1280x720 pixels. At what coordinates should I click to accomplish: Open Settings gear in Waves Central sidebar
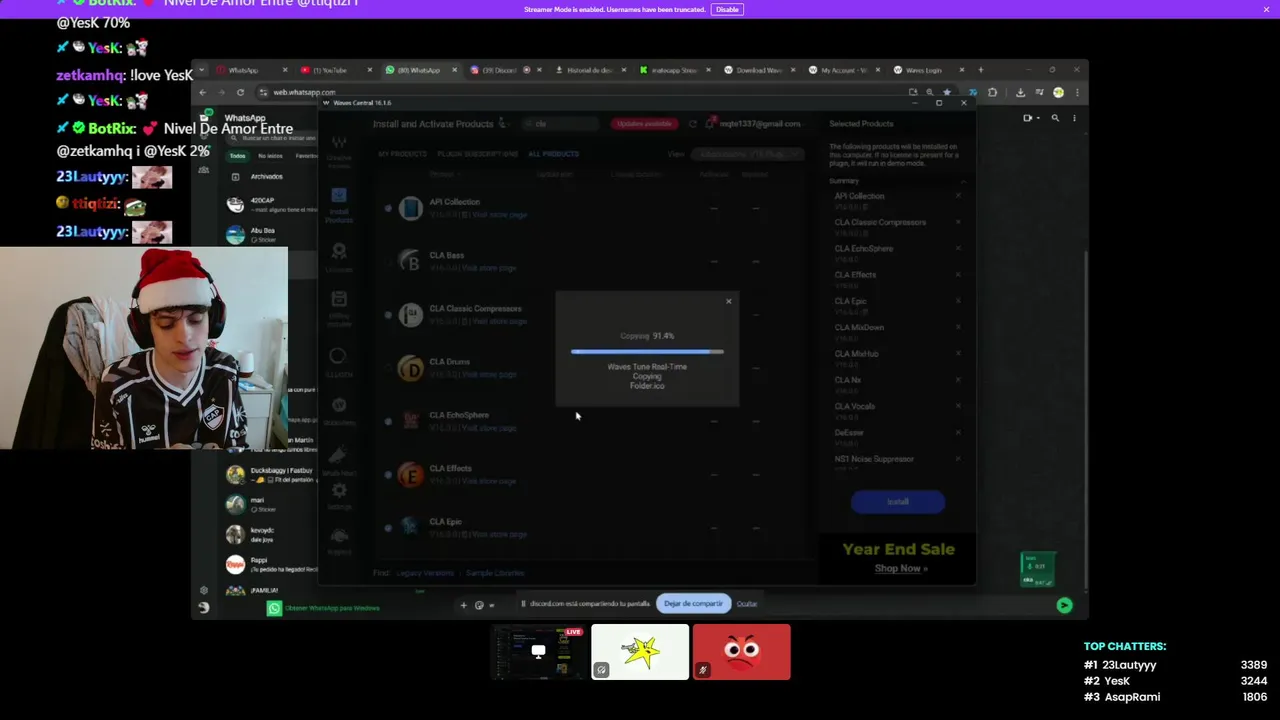pyautogui.click(x=339, y=495)
